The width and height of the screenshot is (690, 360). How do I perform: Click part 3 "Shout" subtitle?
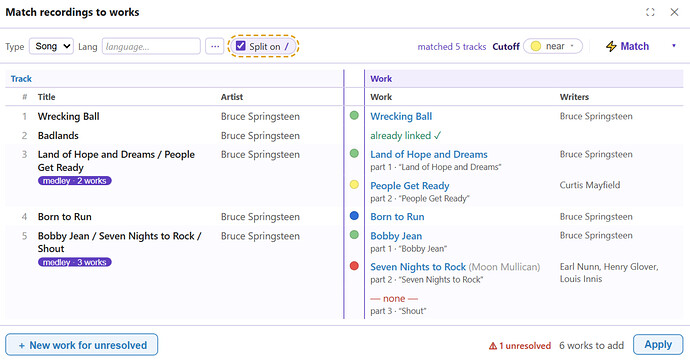coord(398,311)
